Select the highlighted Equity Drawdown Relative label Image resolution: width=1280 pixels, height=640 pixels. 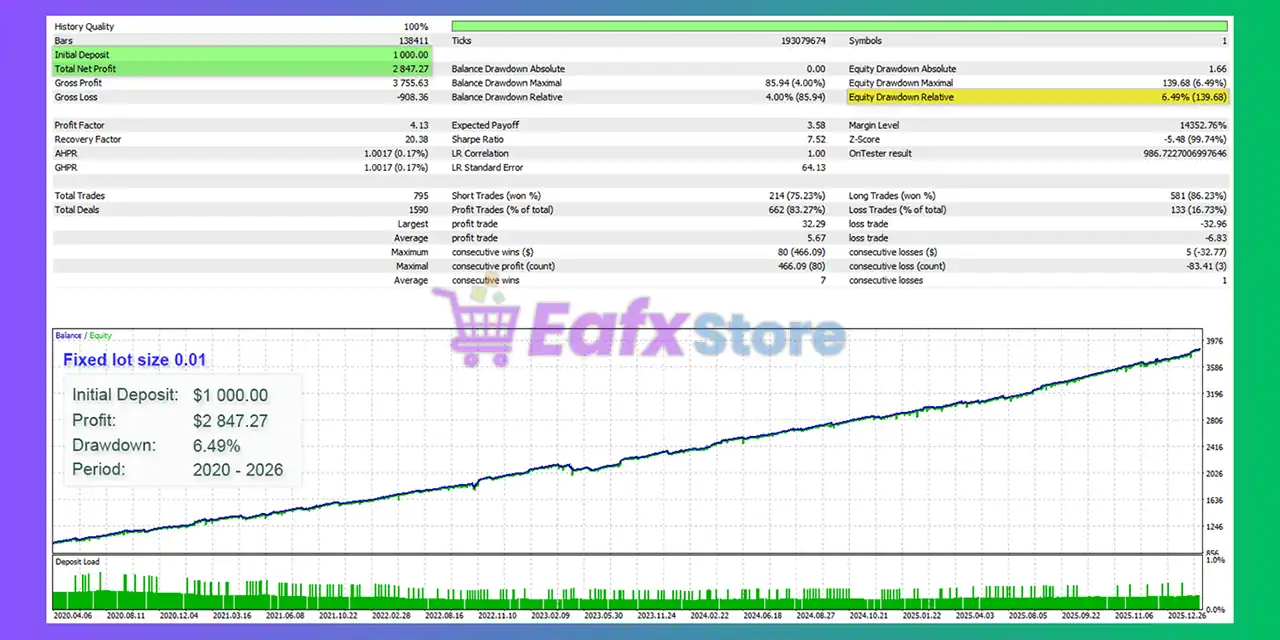click(901, 97)
